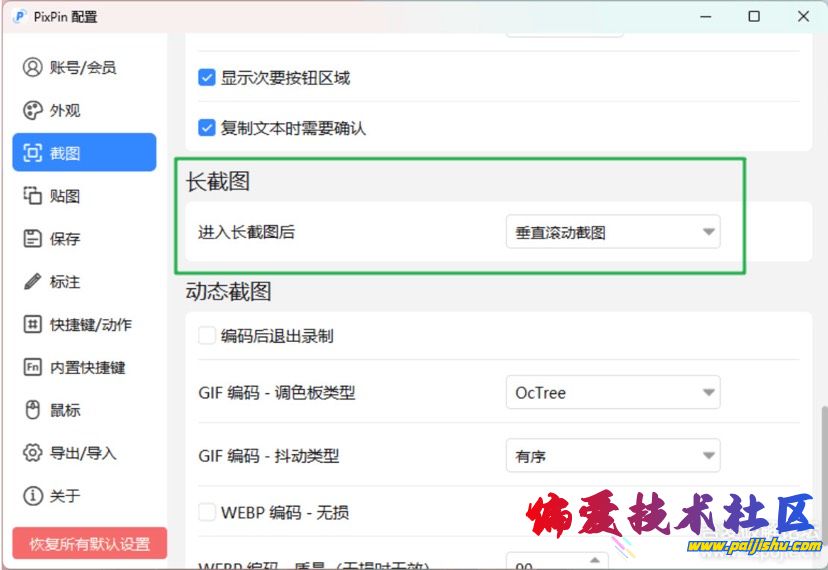Uncheck 显示次要按钮区域 checkbox
The height and width of the screenshot is (570, 828).
[207, 78]
